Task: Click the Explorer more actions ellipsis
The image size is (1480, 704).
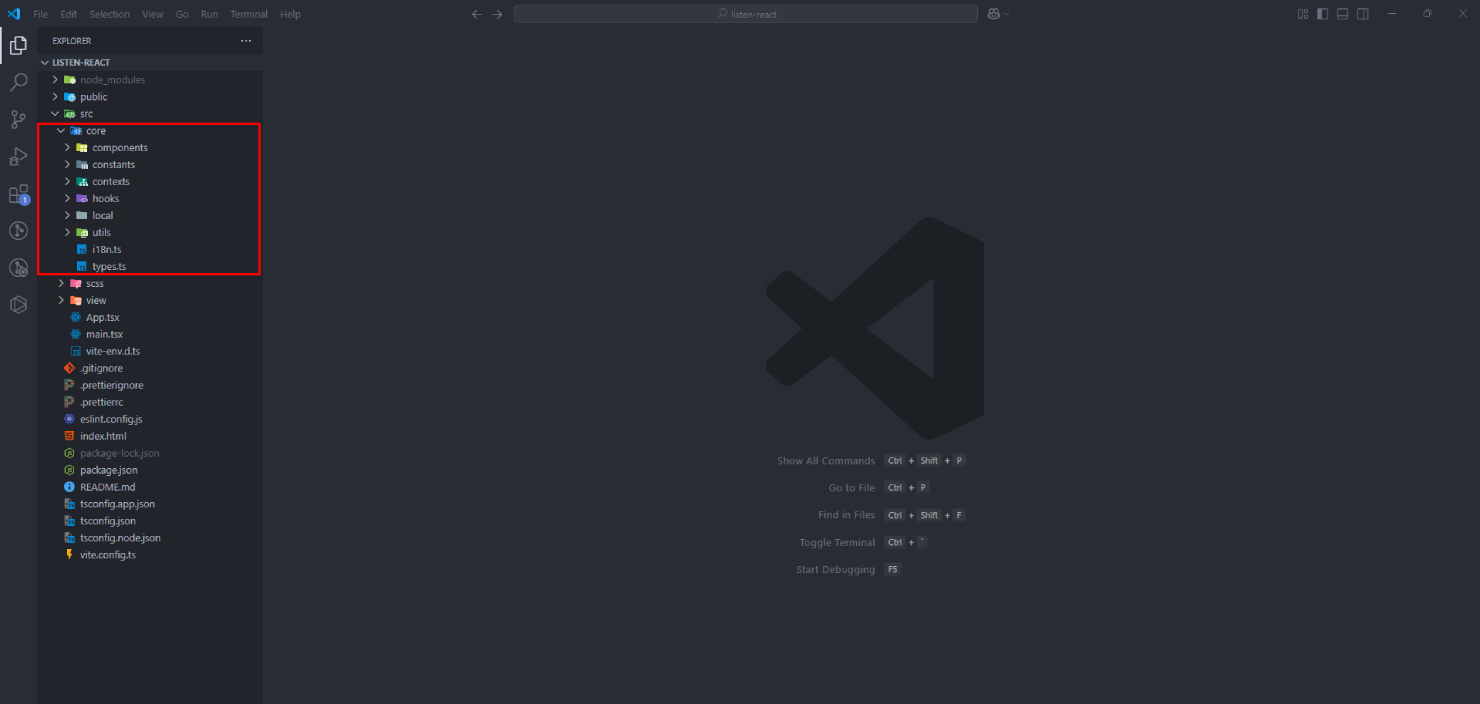Action: click(246, 41)
